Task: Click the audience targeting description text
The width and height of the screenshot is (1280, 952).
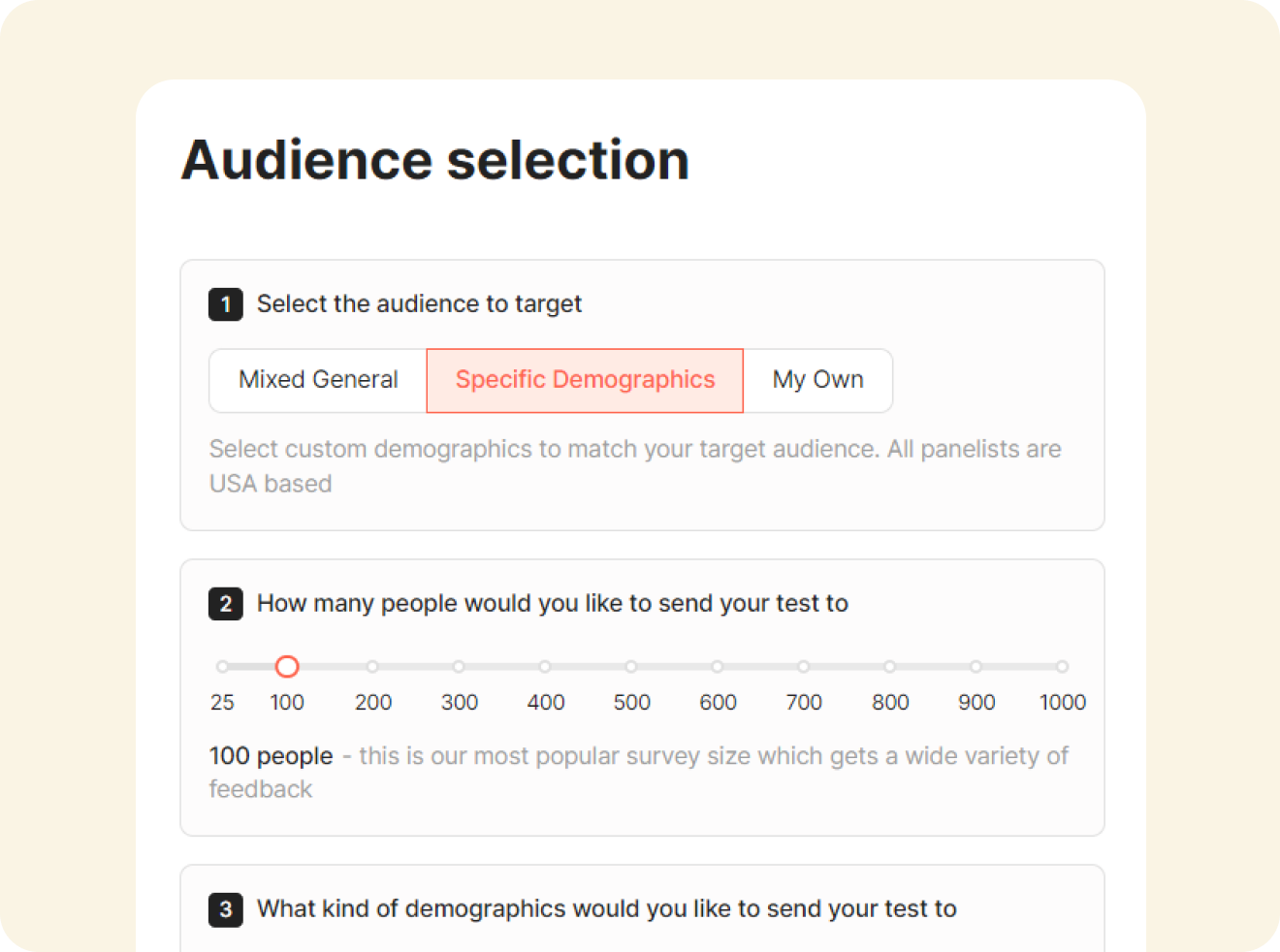Action: pos(635,465)
